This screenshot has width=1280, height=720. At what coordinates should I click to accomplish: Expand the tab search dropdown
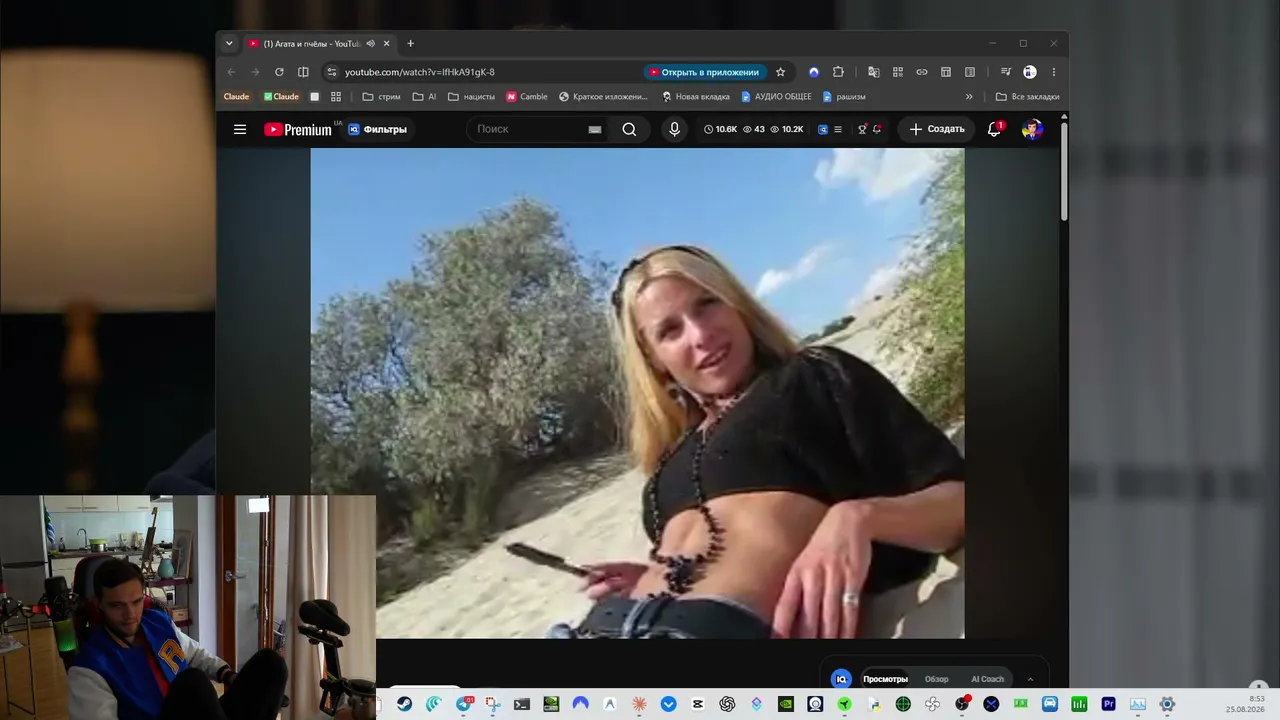tap(229, 43)
